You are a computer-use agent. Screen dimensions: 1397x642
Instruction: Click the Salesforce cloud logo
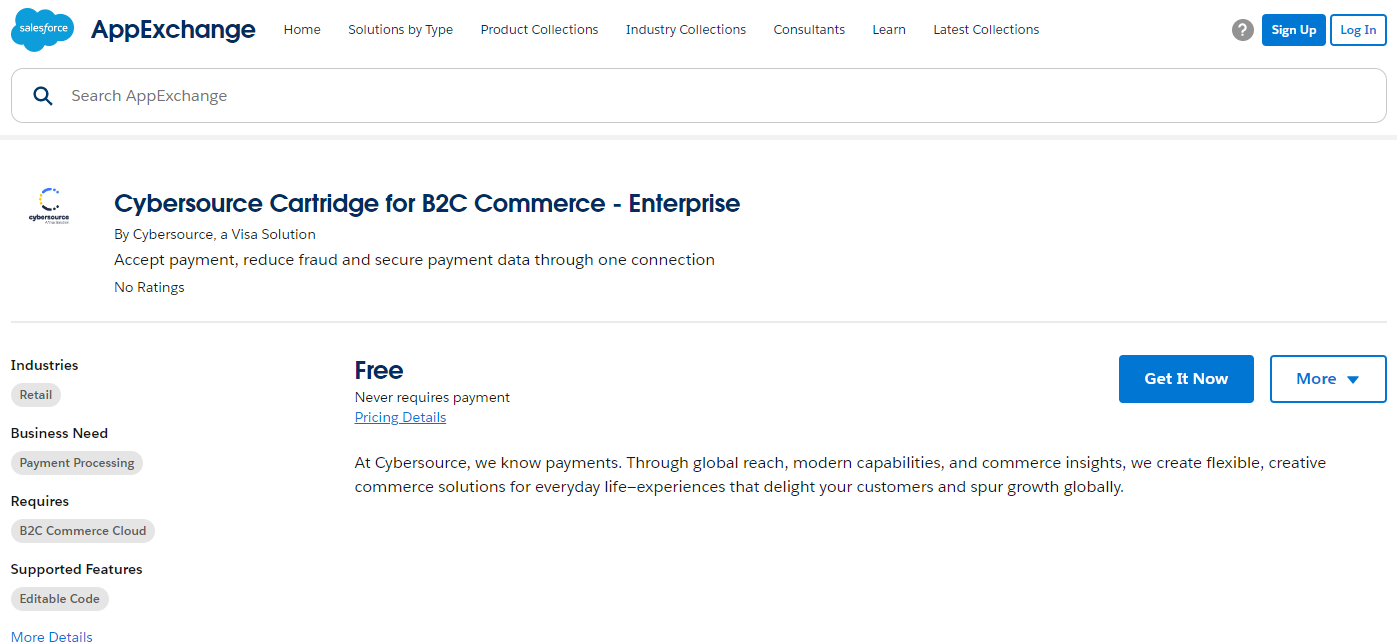coord(42,30)
